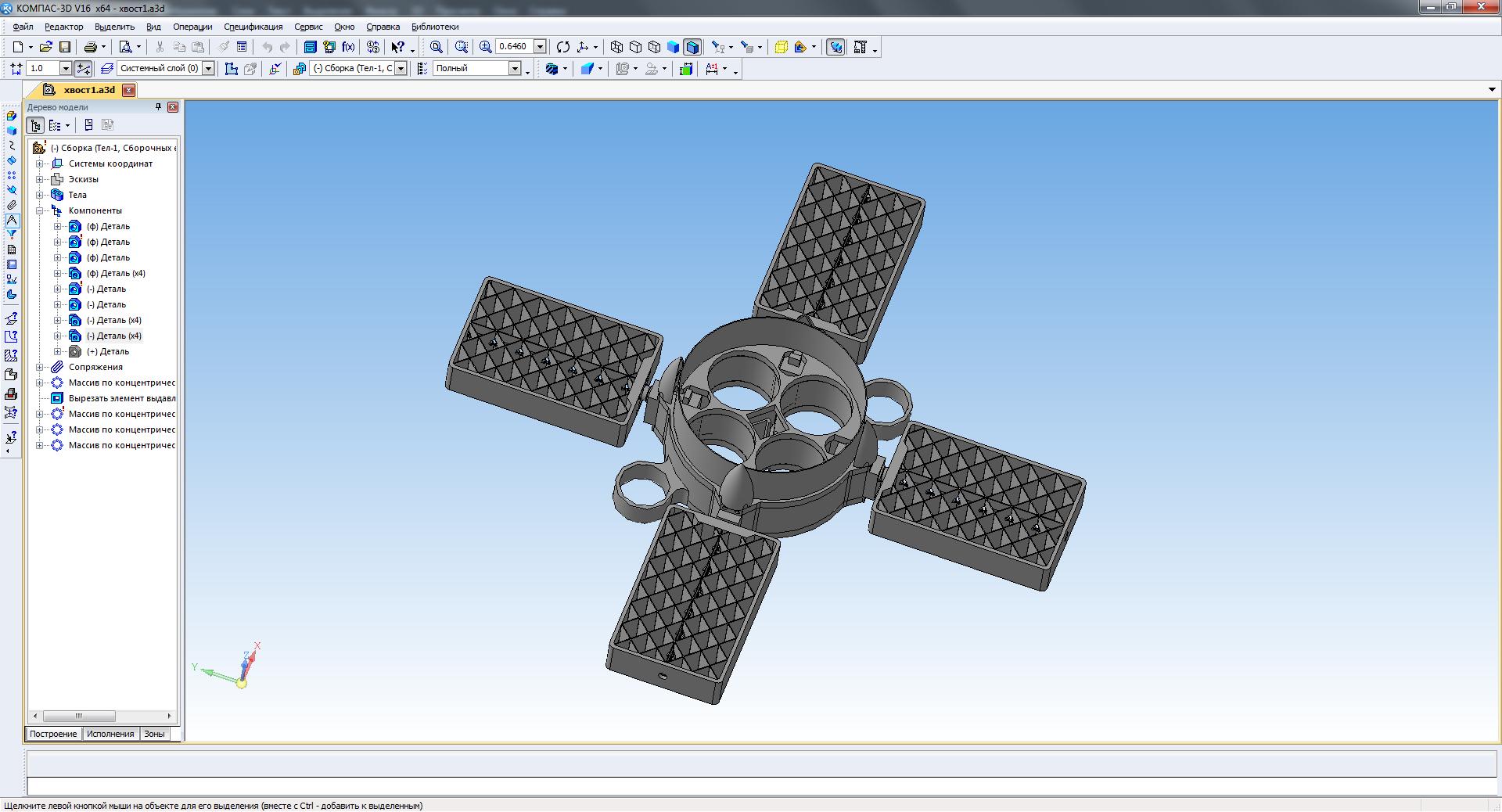Open the zoom scale dropdown
Image resolution: width=1502 pixels, height=812 pixels.
point(540,47)
